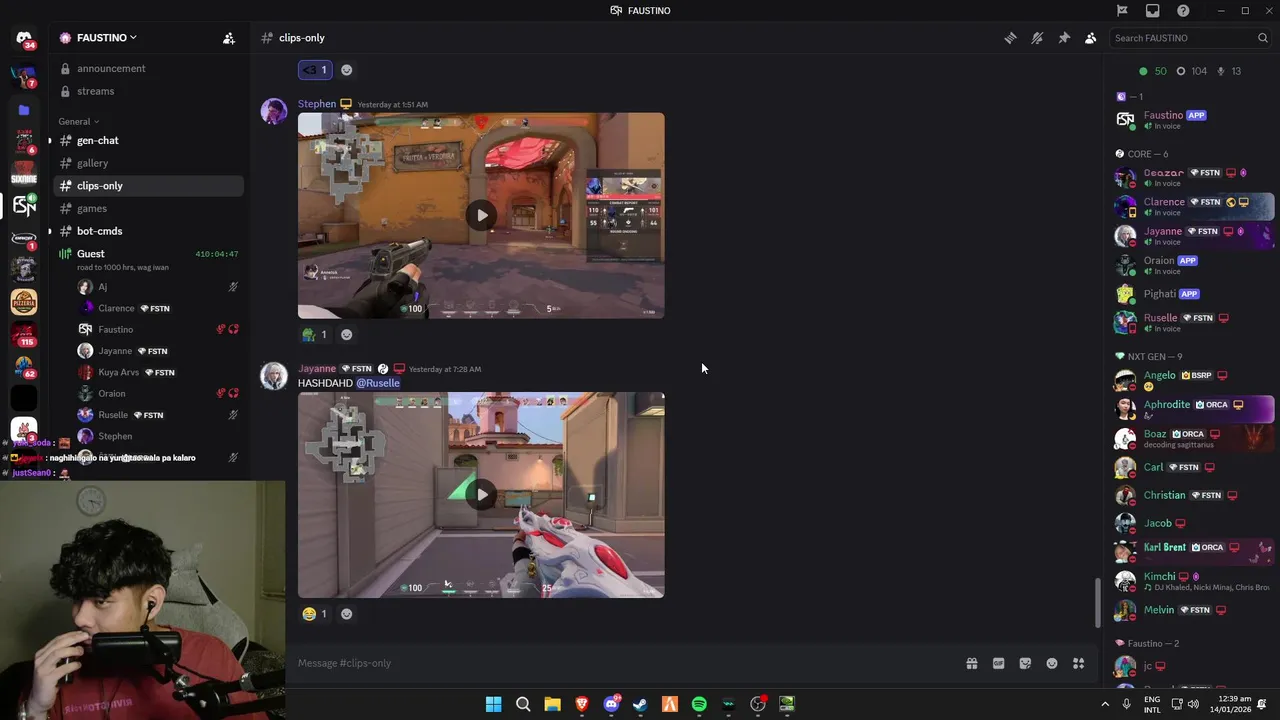
Task: Toggle the member list icon
Action: coord(1090,38)
